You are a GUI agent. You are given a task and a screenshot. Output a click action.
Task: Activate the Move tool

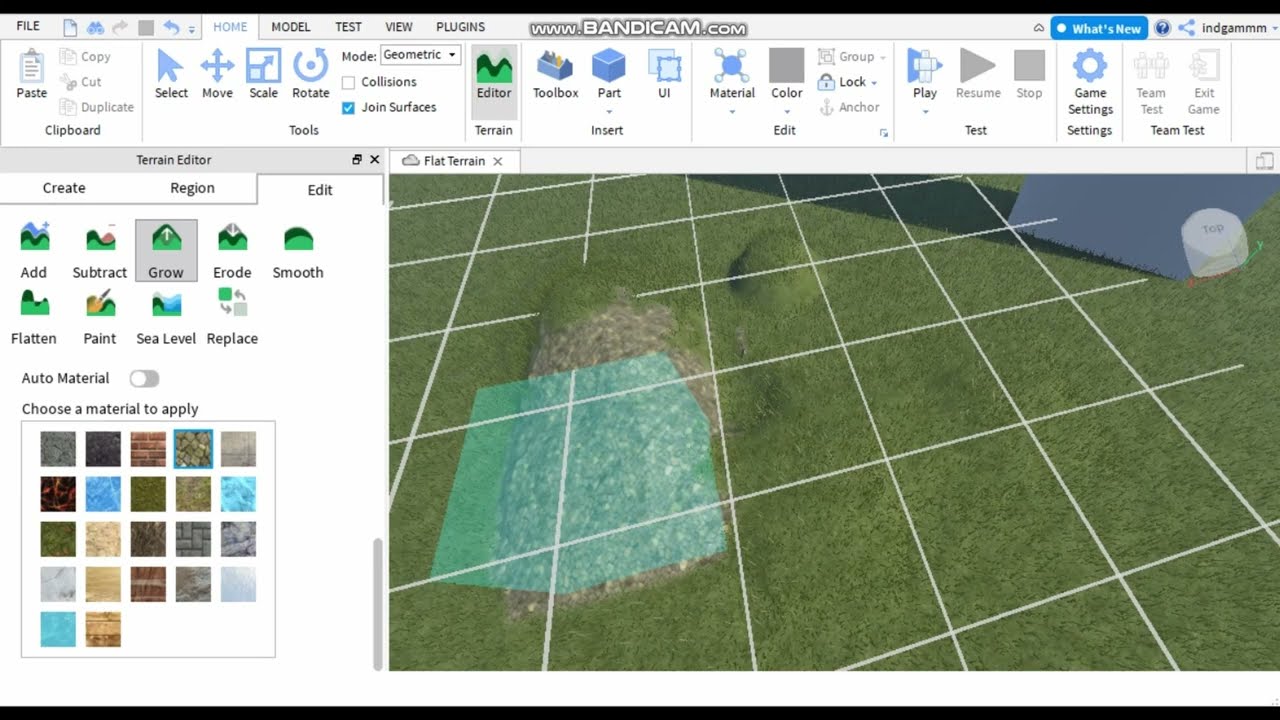point(217,75)
